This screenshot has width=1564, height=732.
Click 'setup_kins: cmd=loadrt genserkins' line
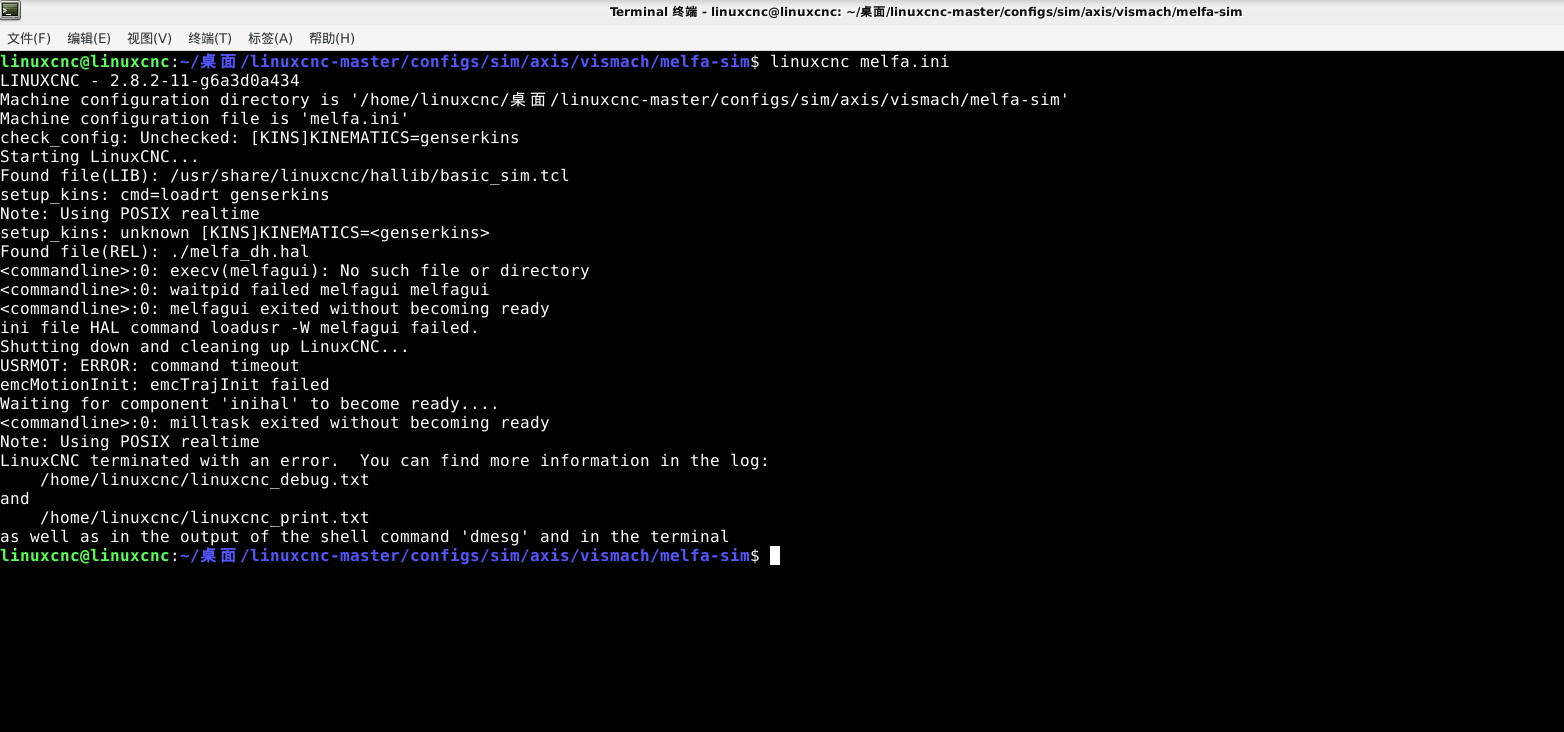tap(165, 195)
